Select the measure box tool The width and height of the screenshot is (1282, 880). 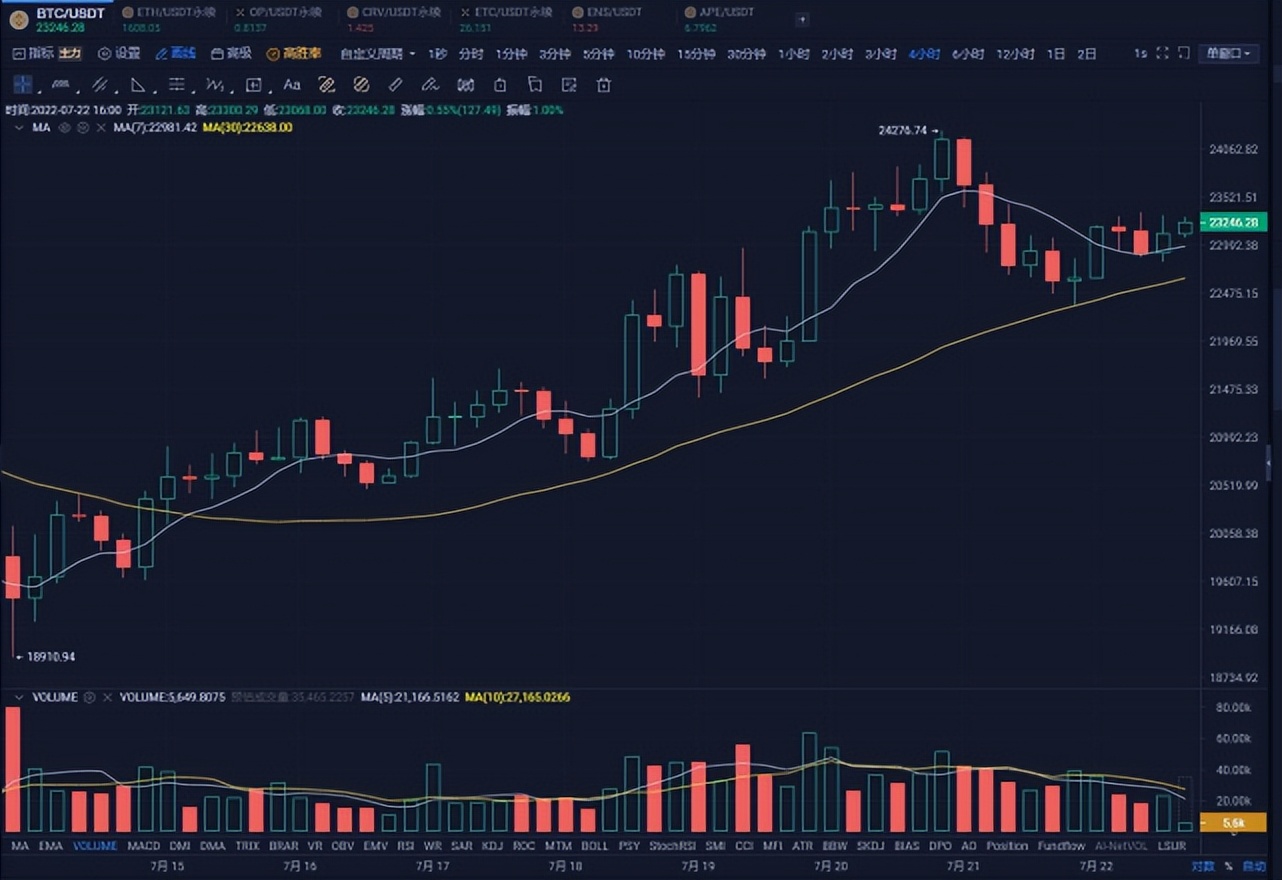253,85
